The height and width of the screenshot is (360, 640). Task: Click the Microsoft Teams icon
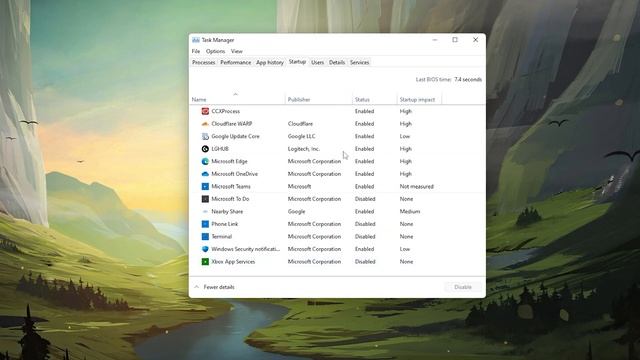205,187
